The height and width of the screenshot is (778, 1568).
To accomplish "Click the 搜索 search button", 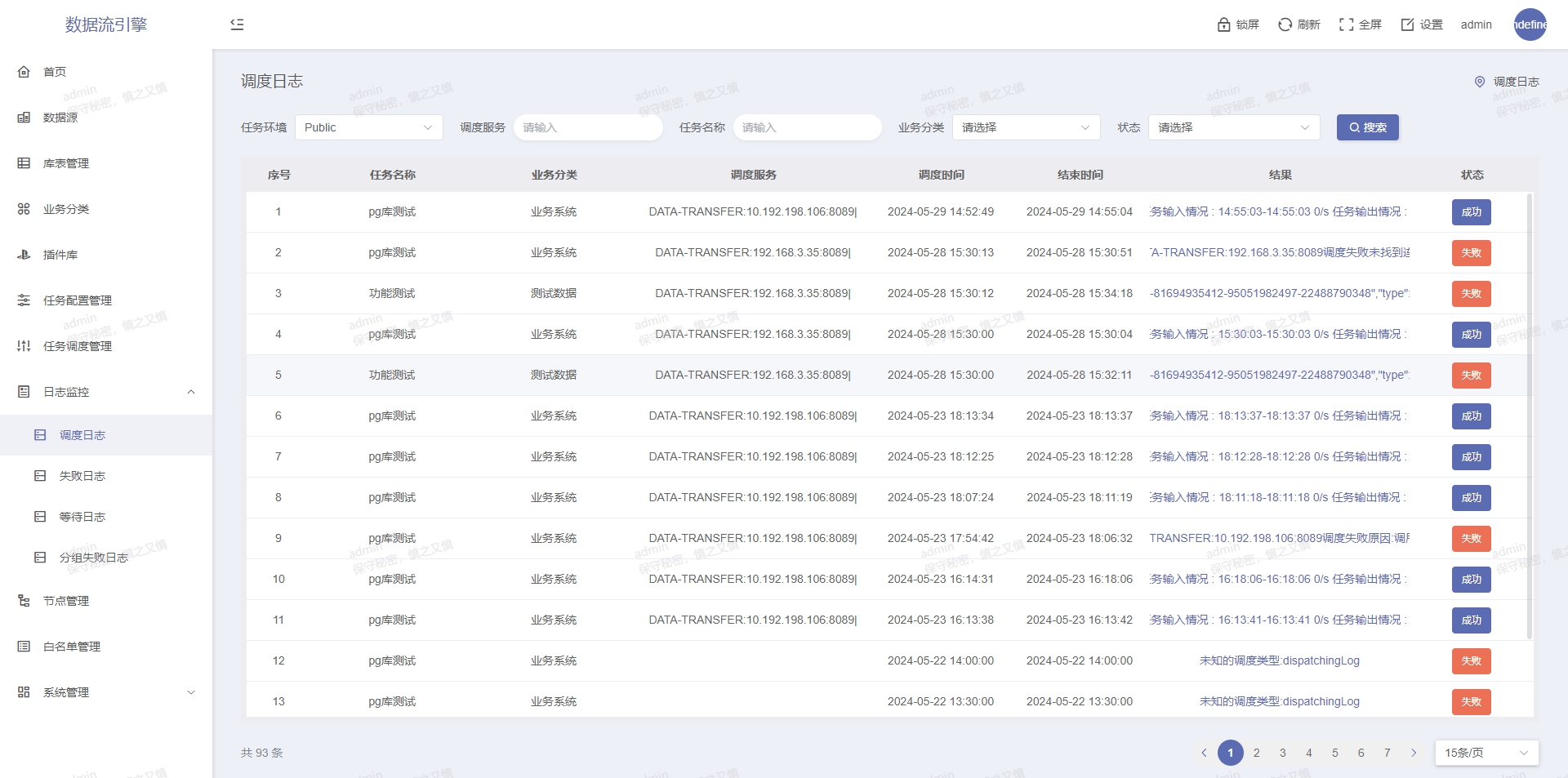I will (x=1368, y=127).
